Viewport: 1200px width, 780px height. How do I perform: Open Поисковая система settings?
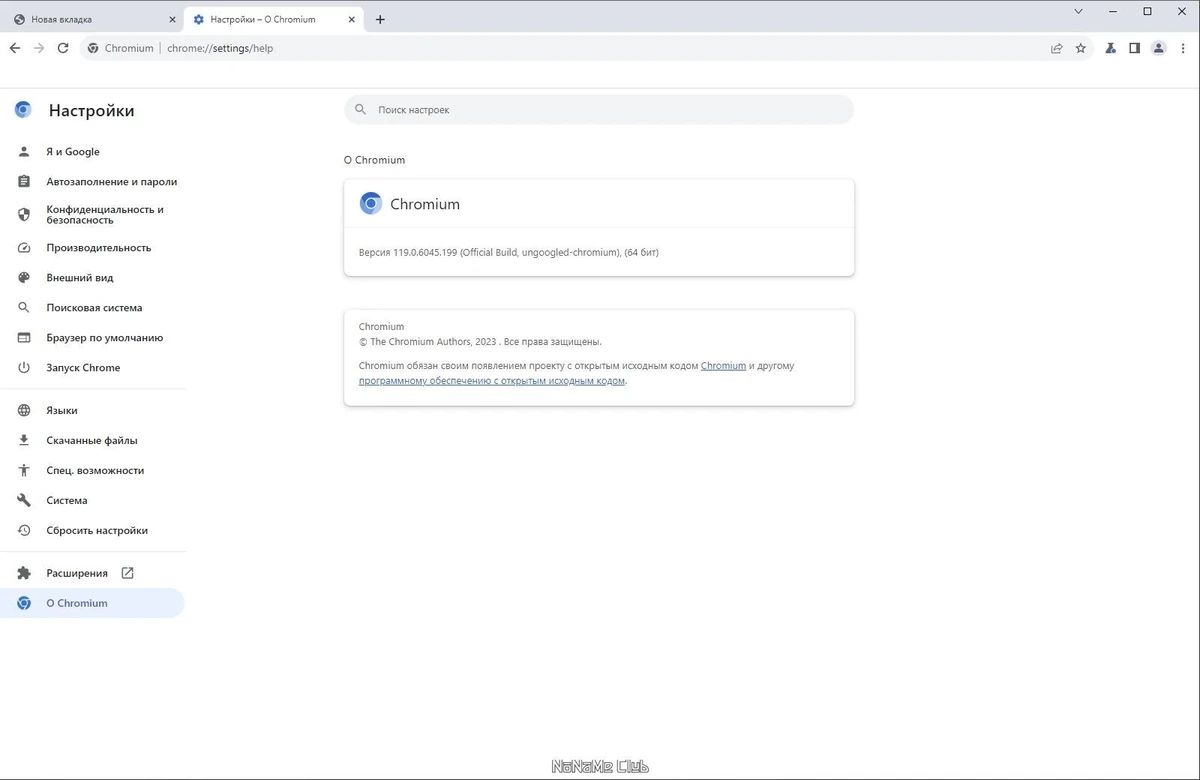click(92, 308)
